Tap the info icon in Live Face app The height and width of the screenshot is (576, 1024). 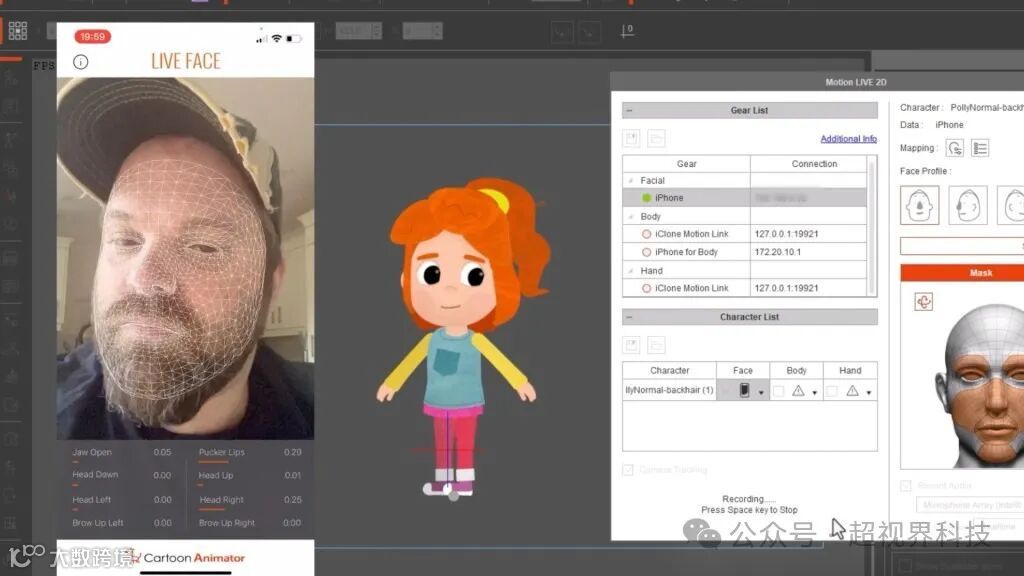[80, 62]
